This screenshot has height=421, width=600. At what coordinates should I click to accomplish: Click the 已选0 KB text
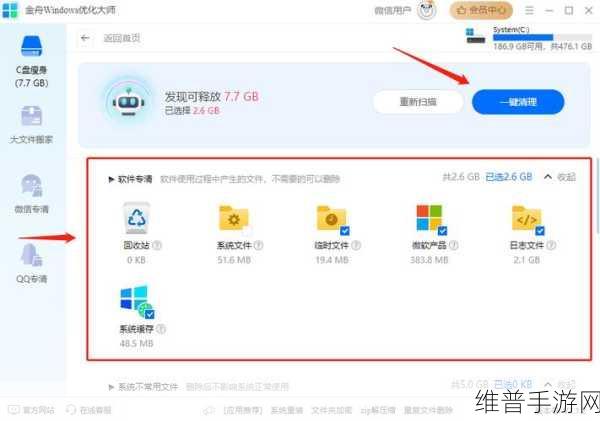click(x=513, y=384)
